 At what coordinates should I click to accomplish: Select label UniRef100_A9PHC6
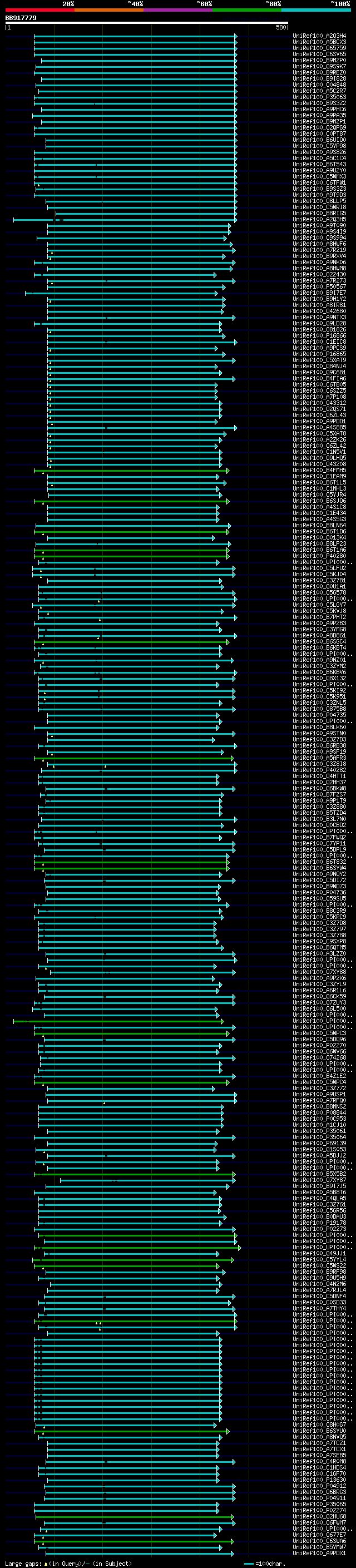click(x=319, y=109)
